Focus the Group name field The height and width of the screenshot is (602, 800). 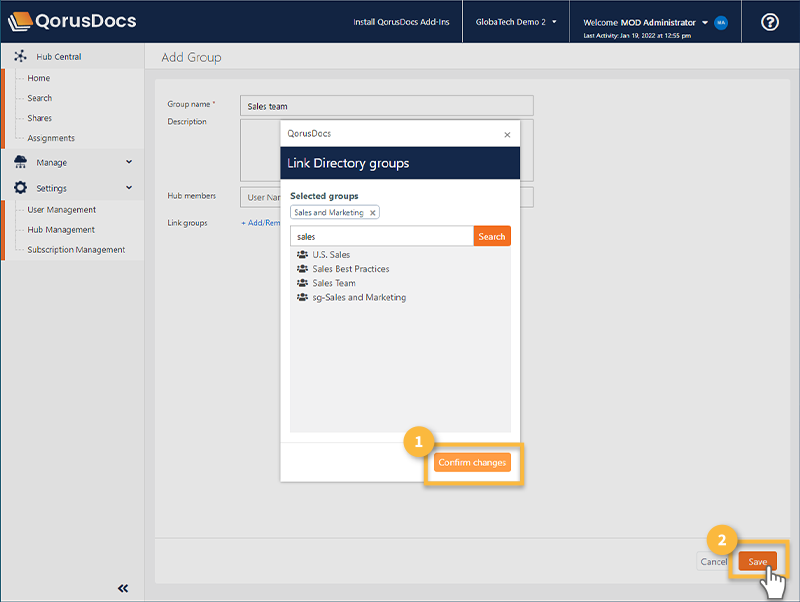click(387, 106)
